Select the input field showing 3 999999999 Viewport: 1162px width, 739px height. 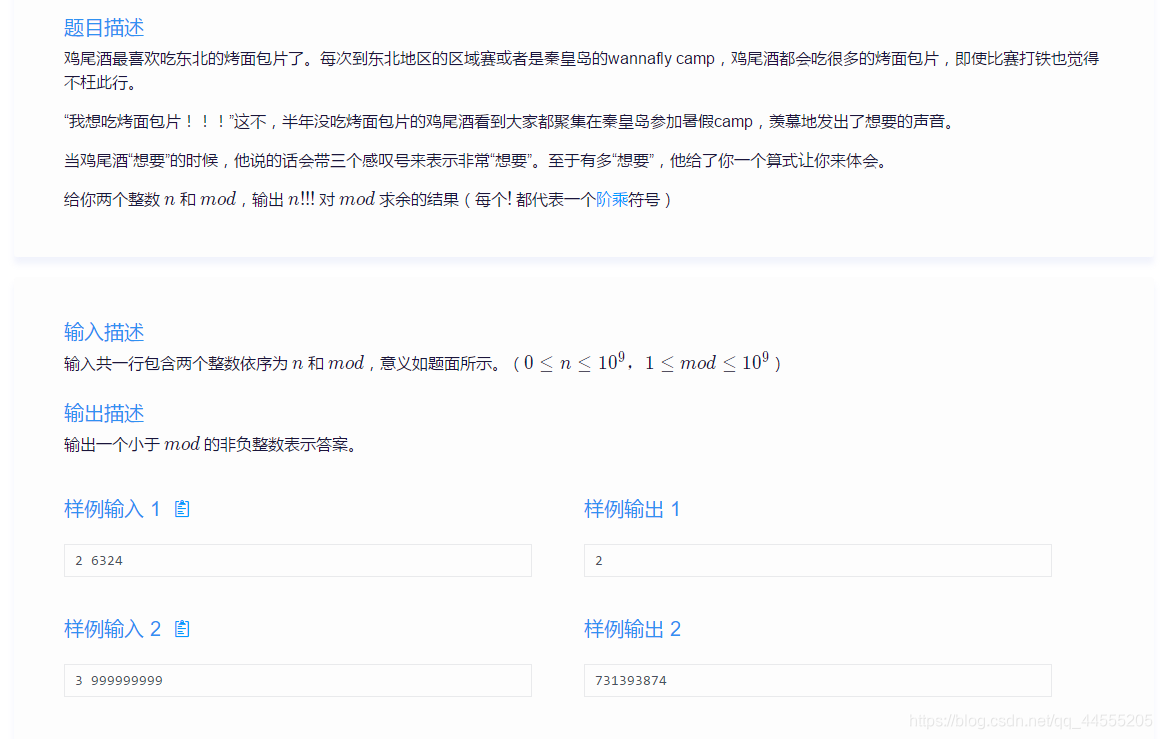click(x=297, y=680)
